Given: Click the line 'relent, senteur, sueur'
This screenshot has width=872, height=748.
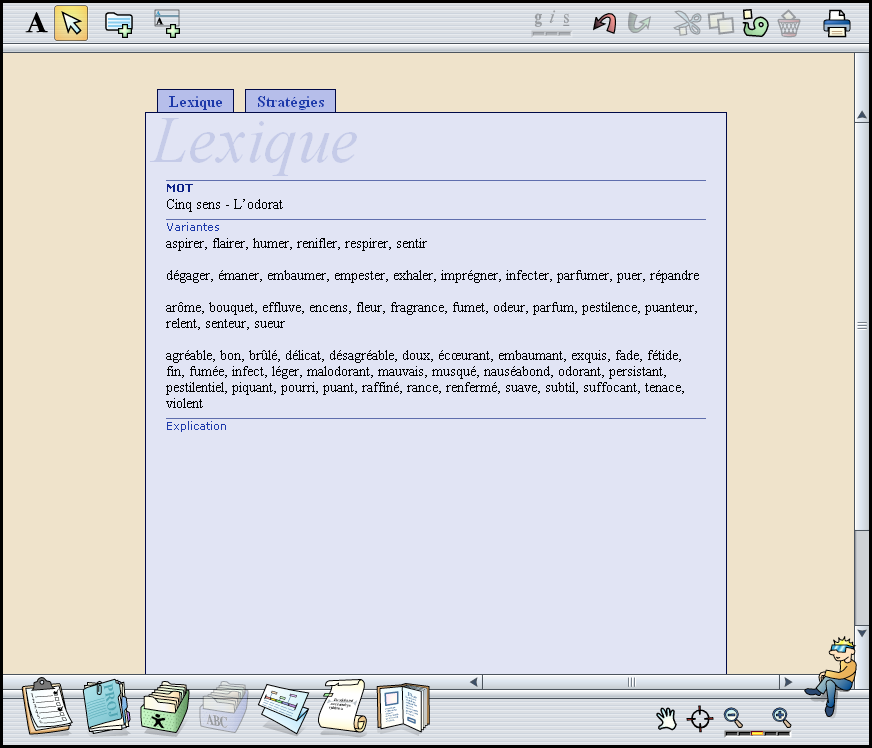Looking at the screenshot, I should [225, 324].
